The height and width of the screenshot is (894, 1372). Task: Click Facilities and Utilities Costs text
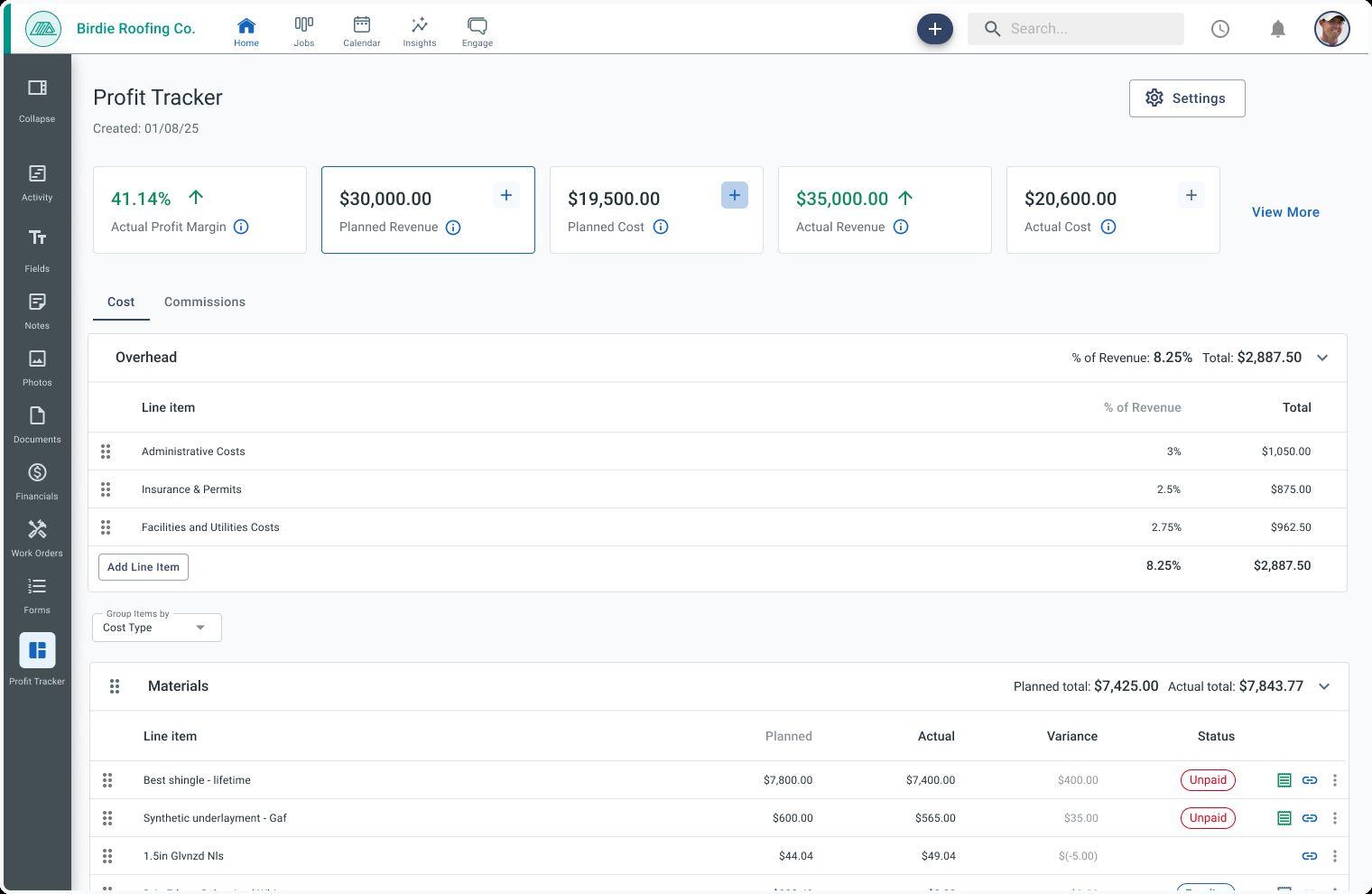click(x=210, y=527)
